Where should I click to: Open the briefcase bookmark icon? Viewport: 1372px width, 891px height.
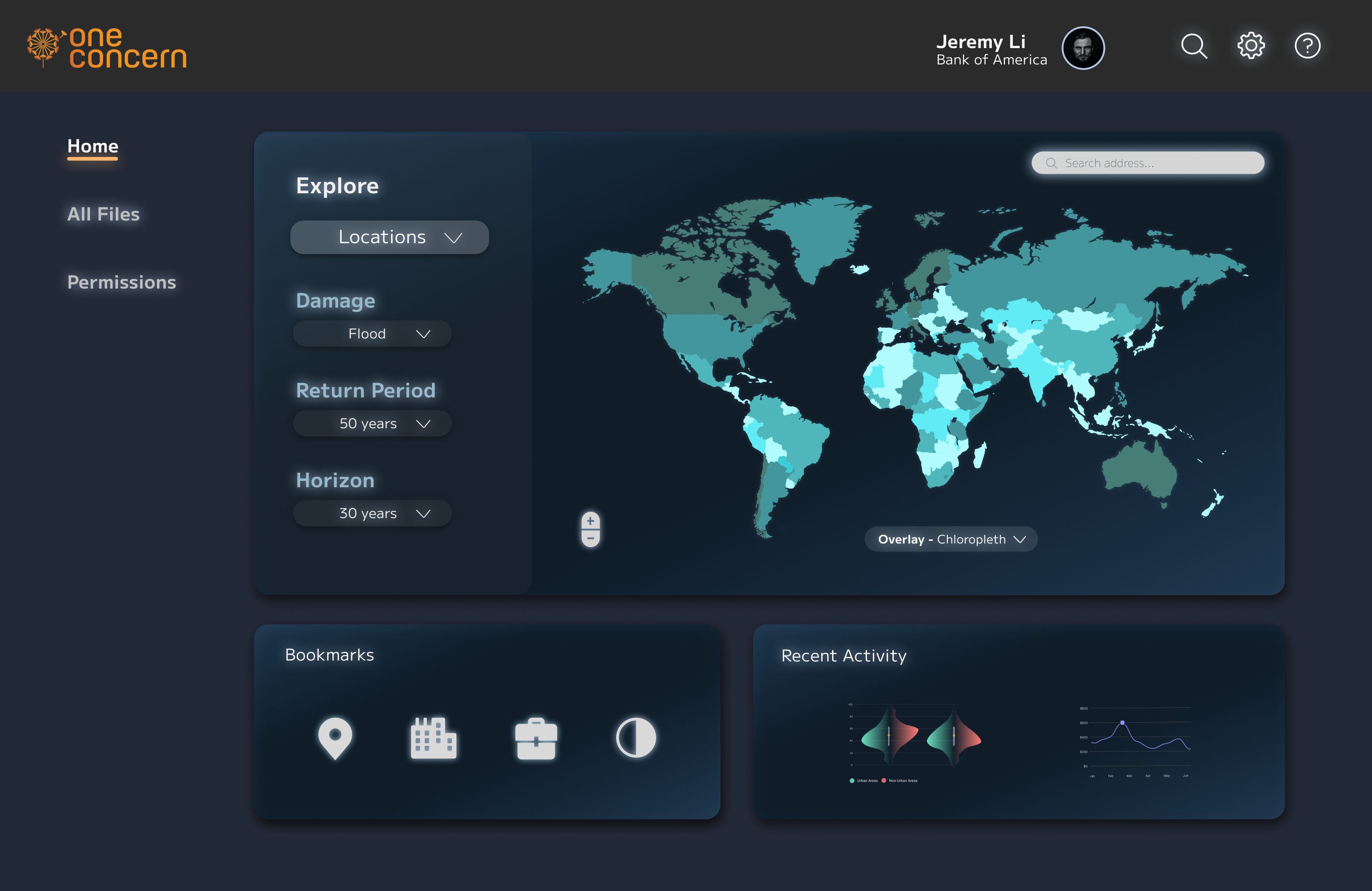pos(535,739)
